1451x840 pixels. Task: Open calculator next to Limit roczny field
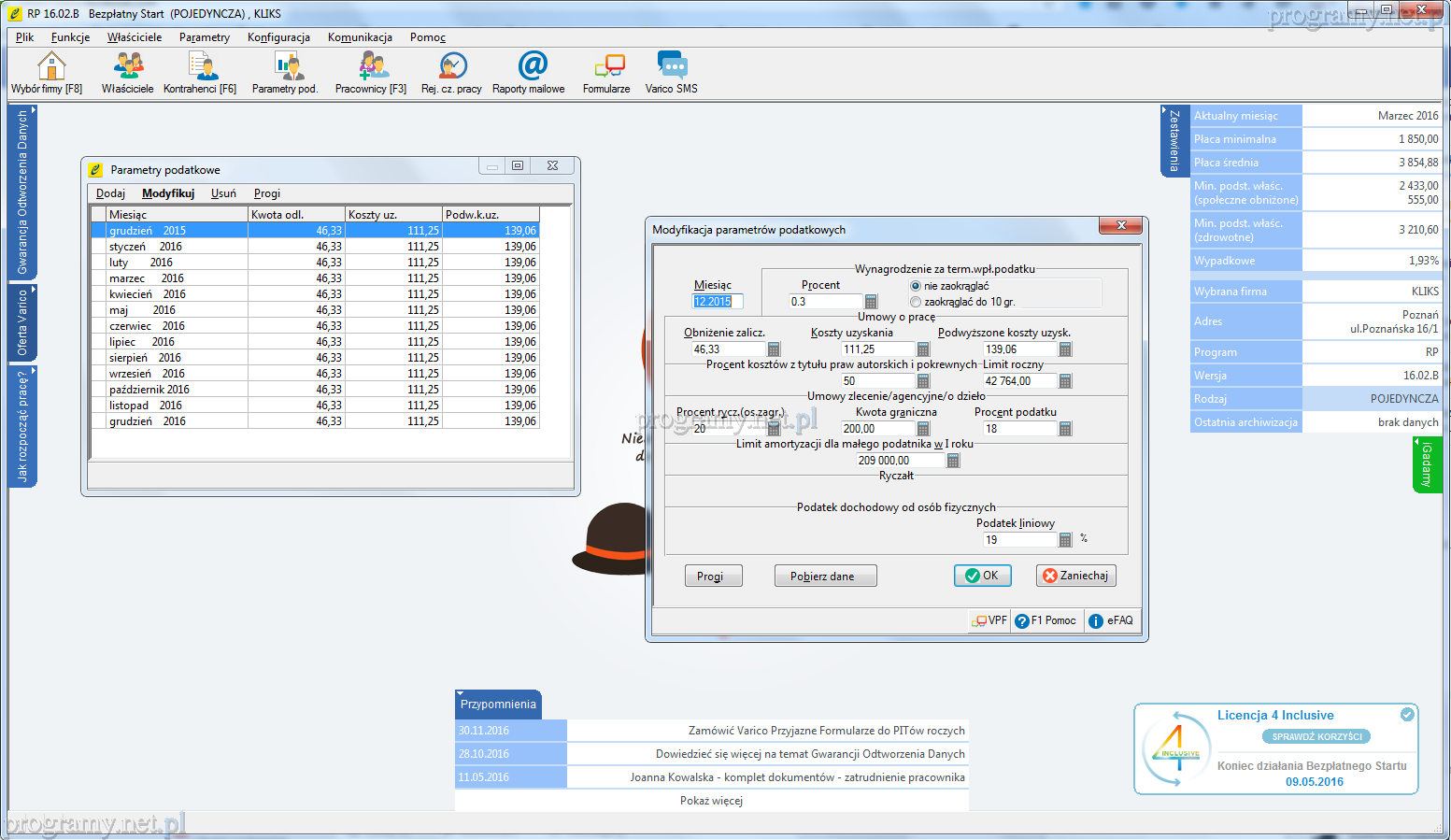(1065, 381)
